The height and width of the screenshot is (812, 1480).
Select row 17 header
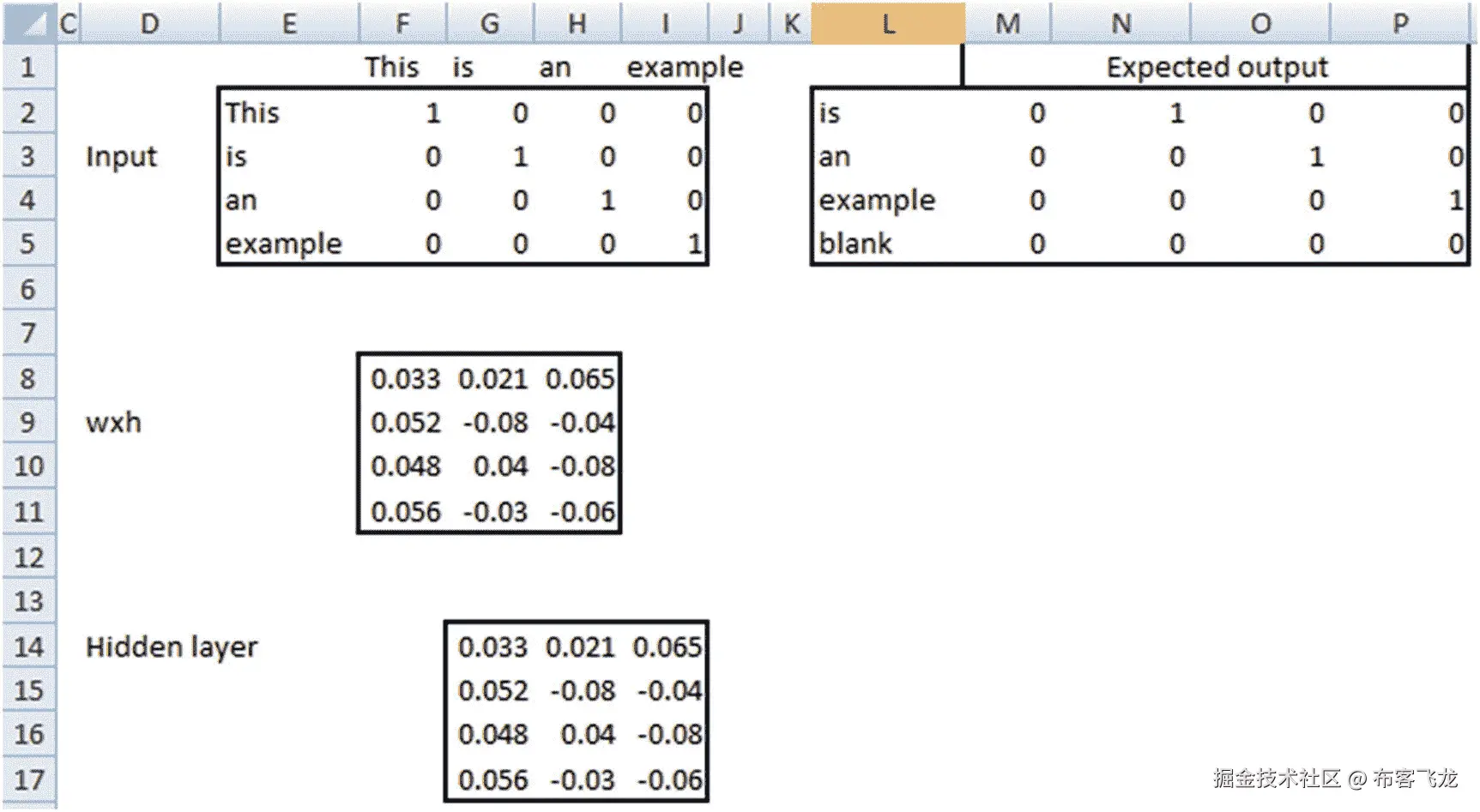point(28,780)
